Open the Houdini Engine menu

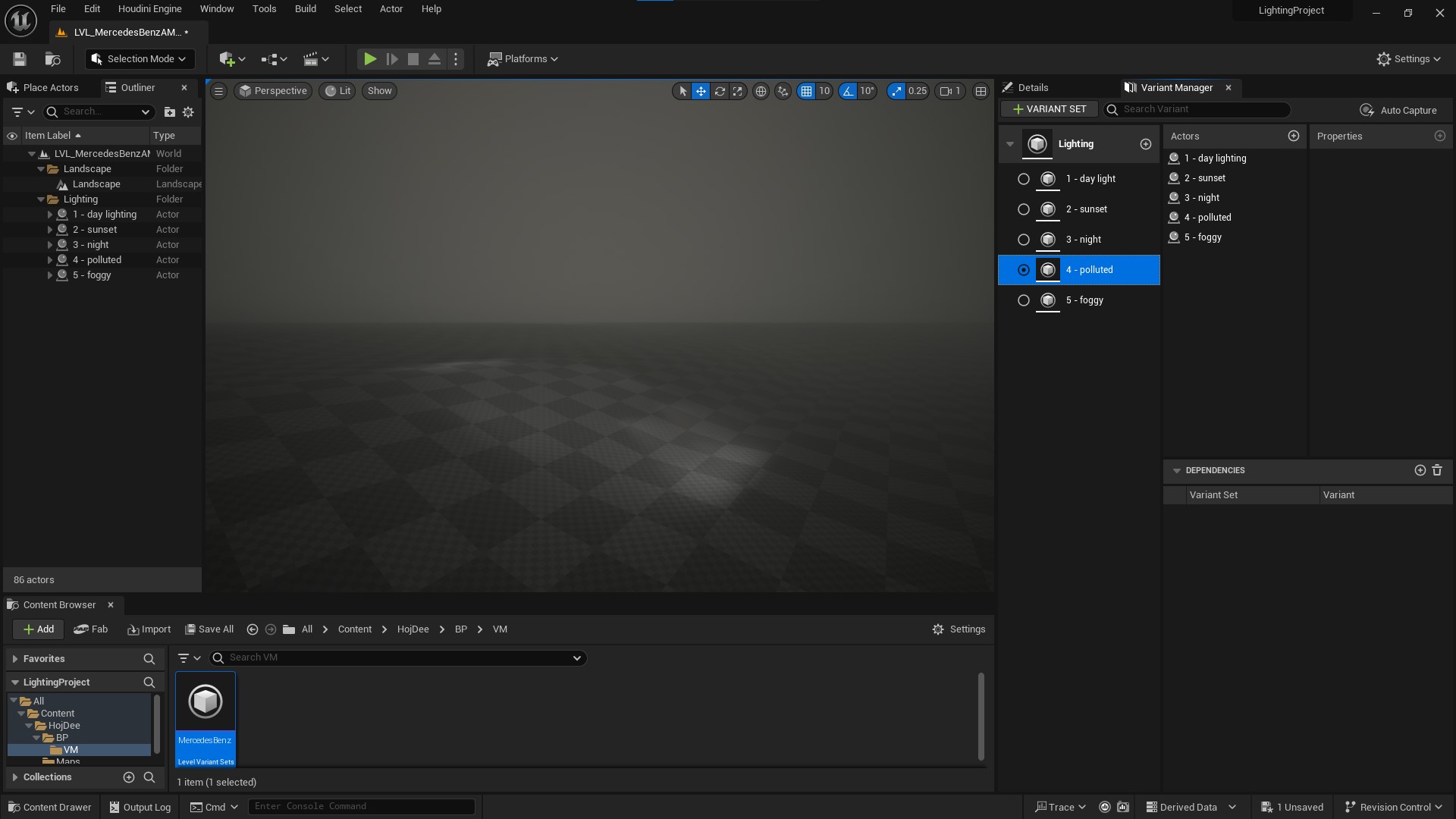click(x=149, y=9)
